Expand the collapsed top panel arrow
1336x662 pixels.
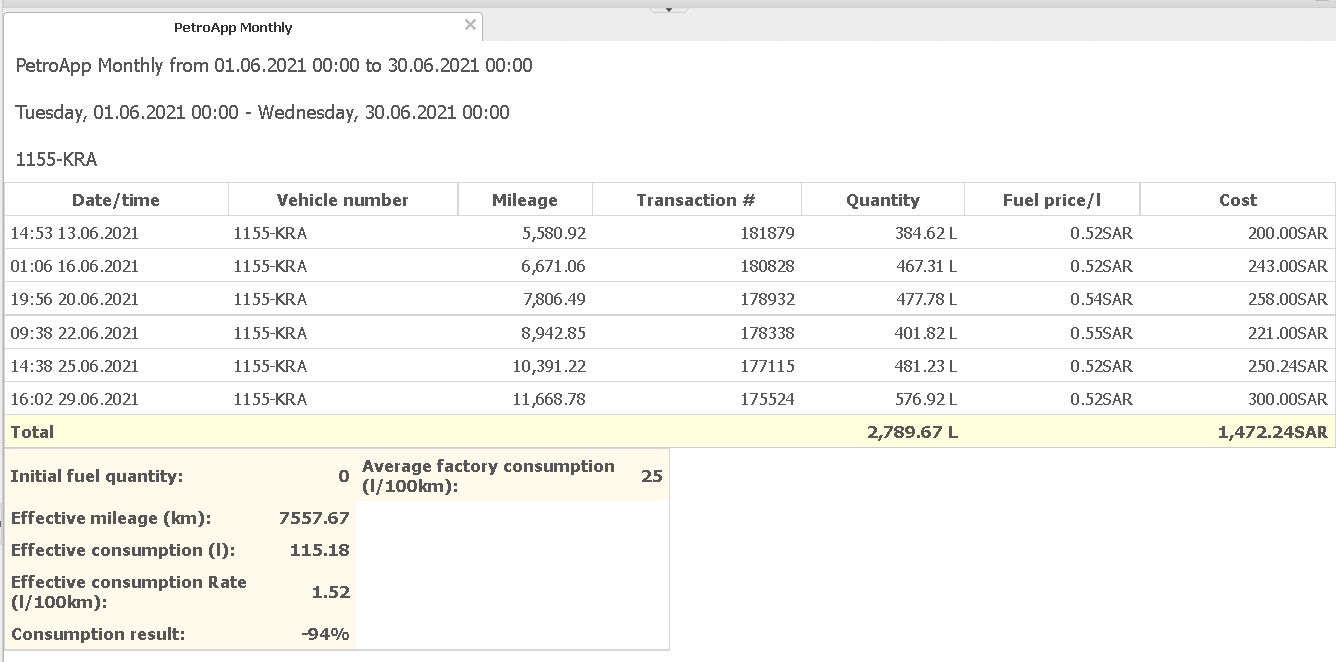coord(669,7)
